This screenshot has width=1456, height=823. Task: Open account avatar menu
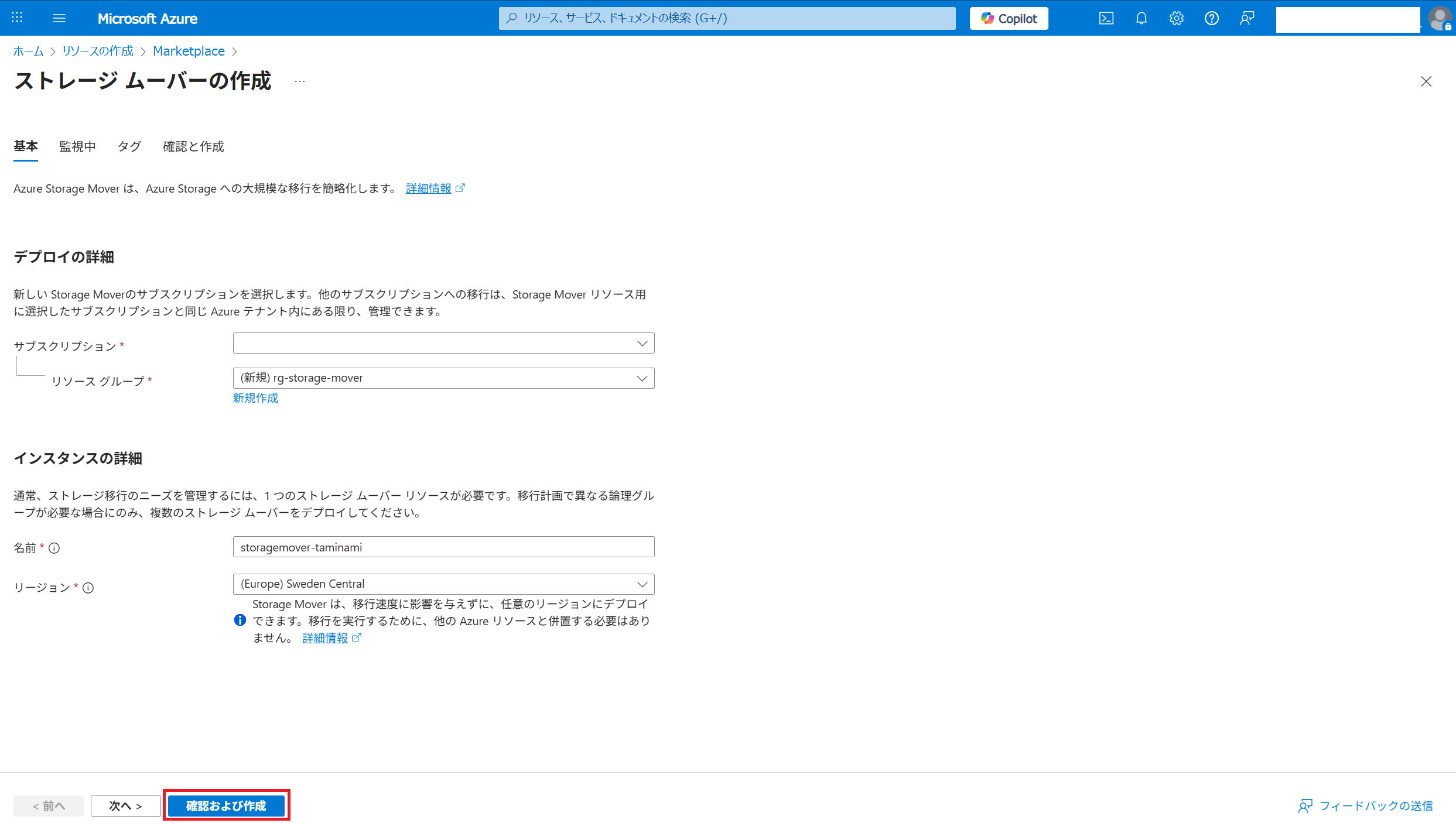(1440, 18)
